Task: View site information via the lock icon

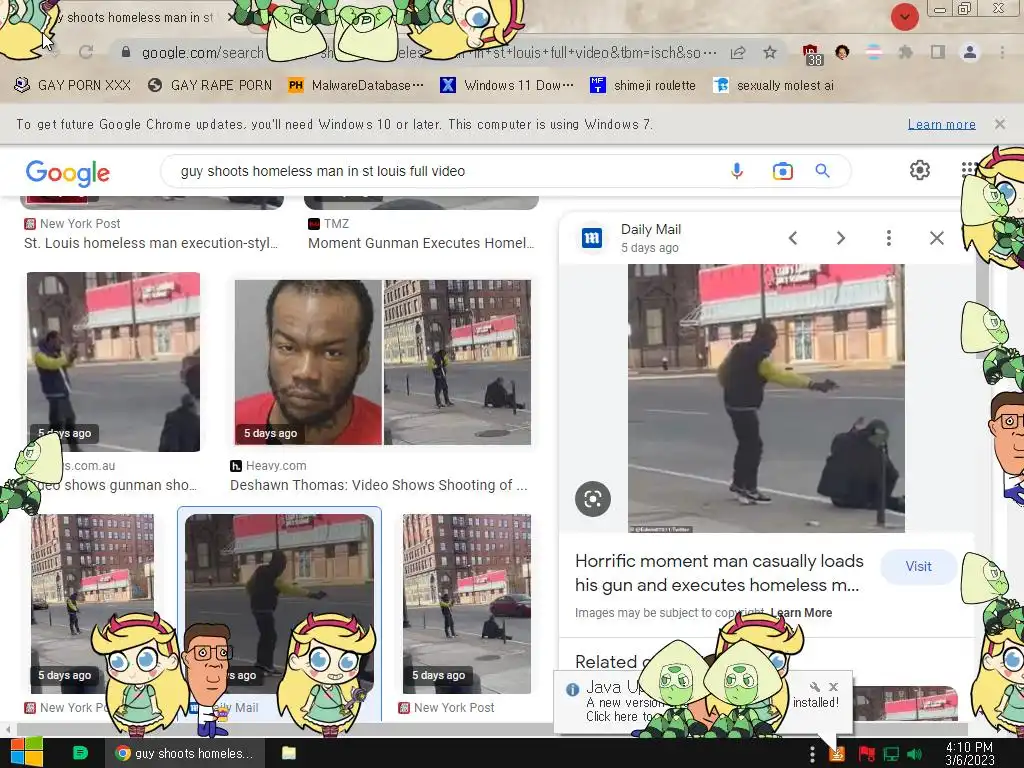Action: (126, 52)
